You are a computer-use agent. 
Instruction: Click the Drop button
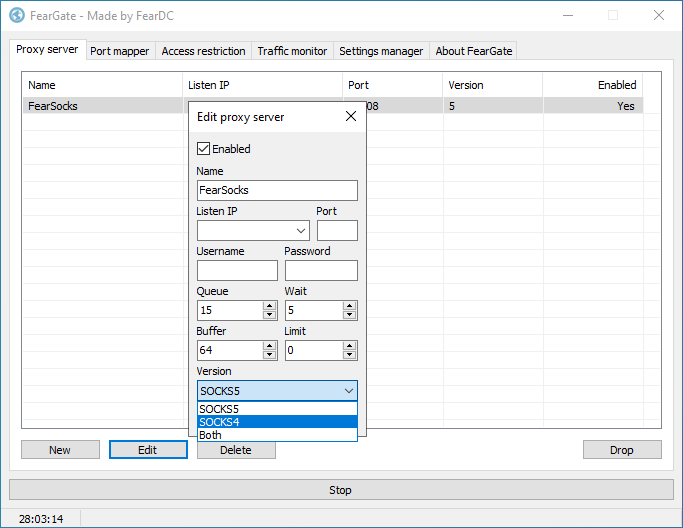click(622, 450)
